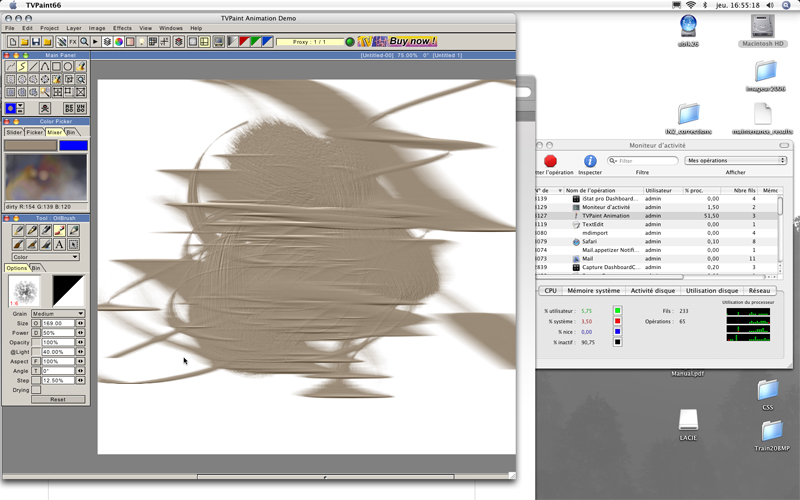Open the rainbow color wheel toolbar icon

(118, 42)
